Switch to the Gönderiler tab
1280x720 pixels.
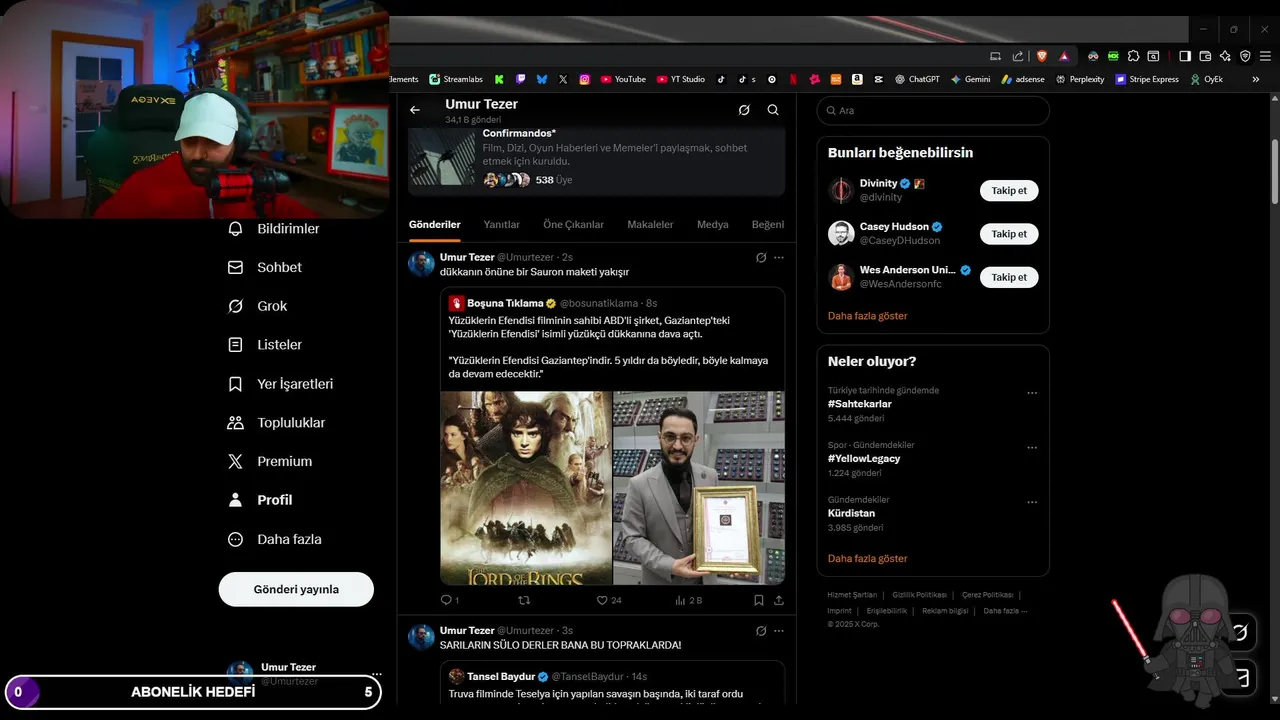(435, 225)
